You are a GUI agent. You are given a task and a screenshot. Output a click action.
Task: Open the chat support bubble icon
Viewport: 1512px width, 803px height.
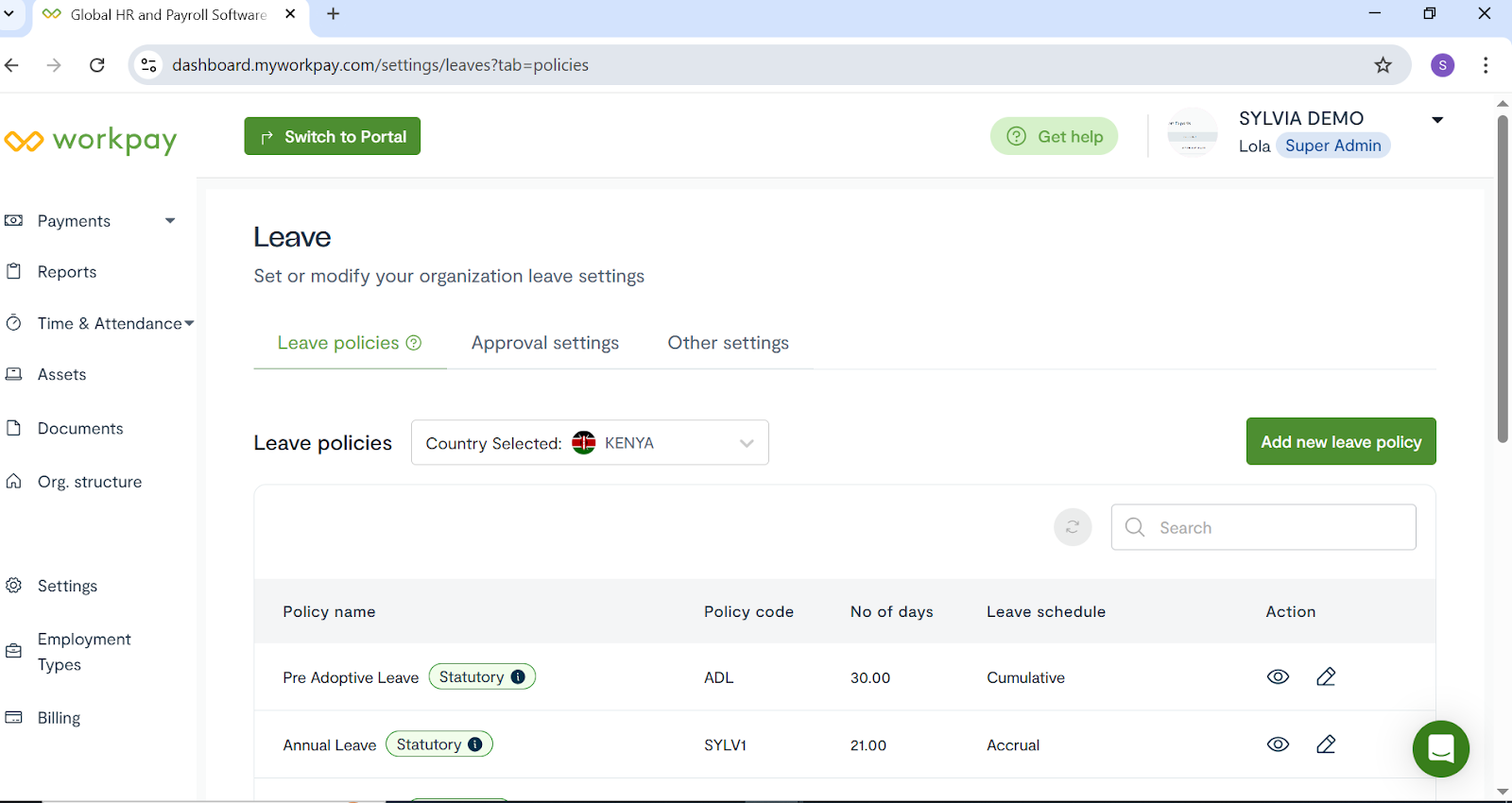point(1440,749)
